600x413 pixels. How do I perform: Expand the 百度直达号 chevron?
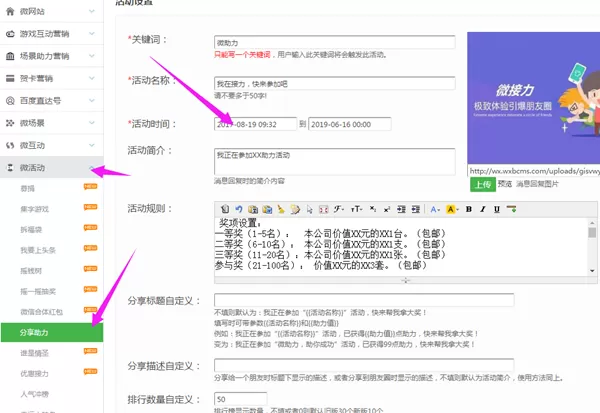(x=92, y=100)
